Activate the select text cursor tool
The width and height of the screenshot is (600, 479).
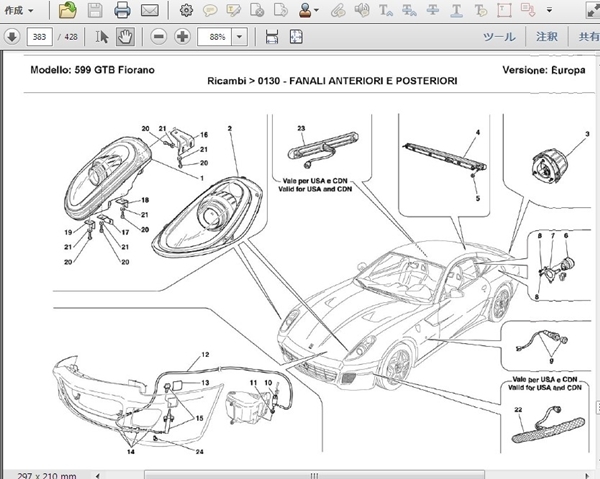click(102, 37)
